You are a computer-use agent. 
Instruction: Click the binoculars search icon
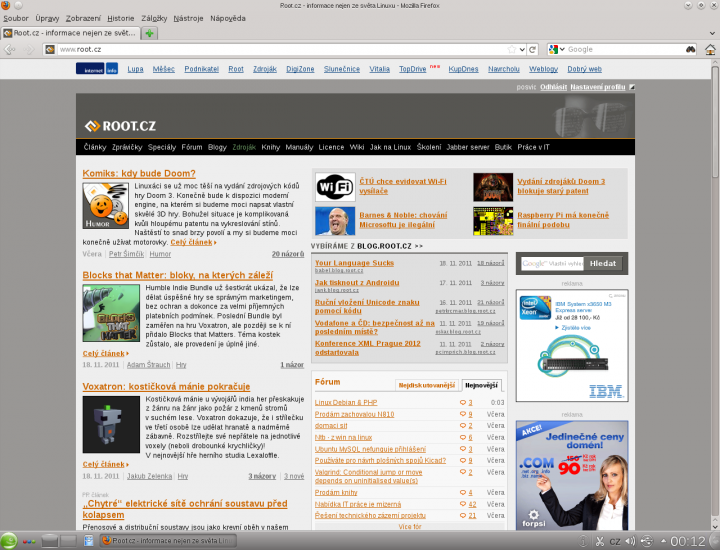pyautogui.click(x=691, y=49)
